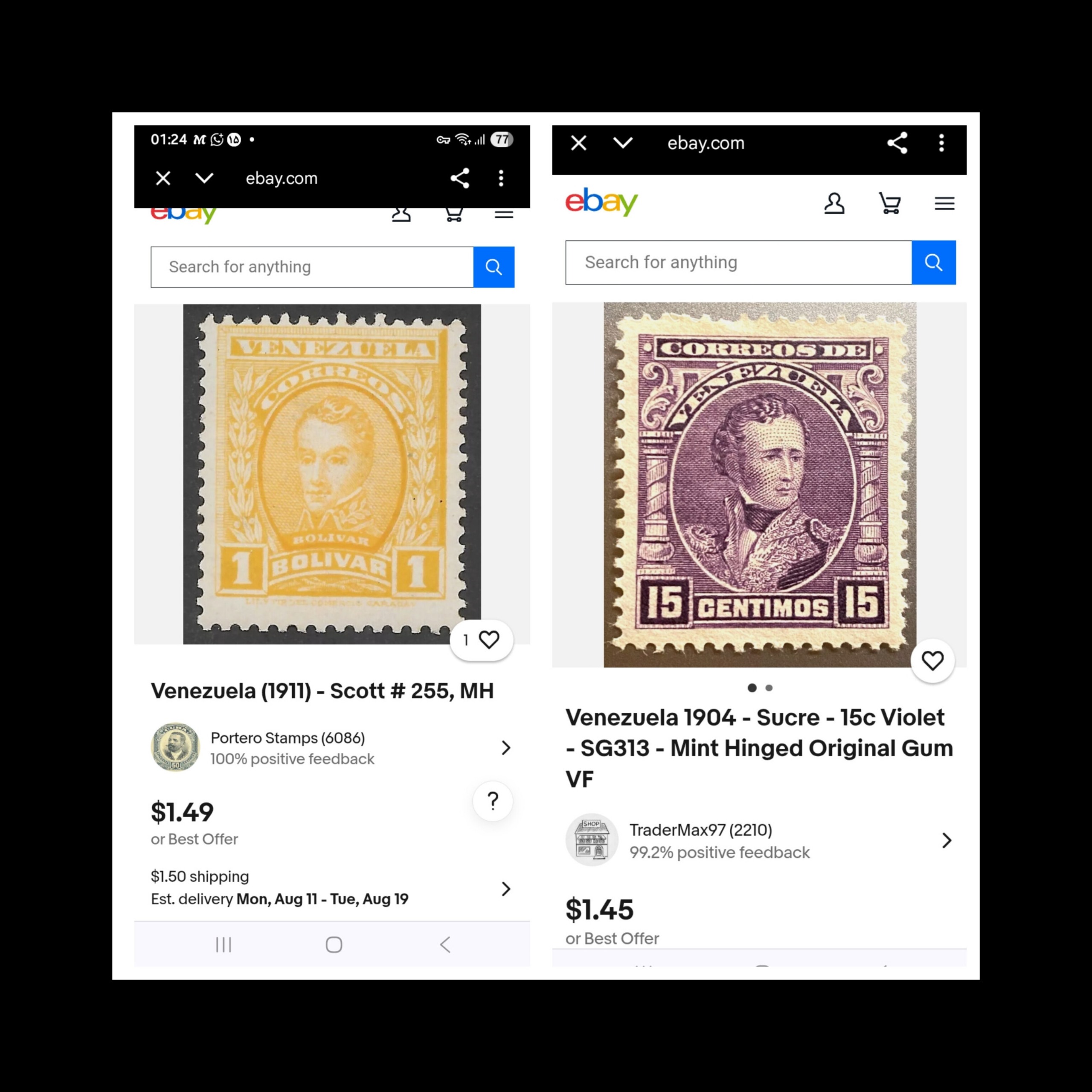Viewport: 1092px width, 1092px height.
Task: Tap share icon in right browser bar
Action: pyautogui.click(x=897, y=143)
